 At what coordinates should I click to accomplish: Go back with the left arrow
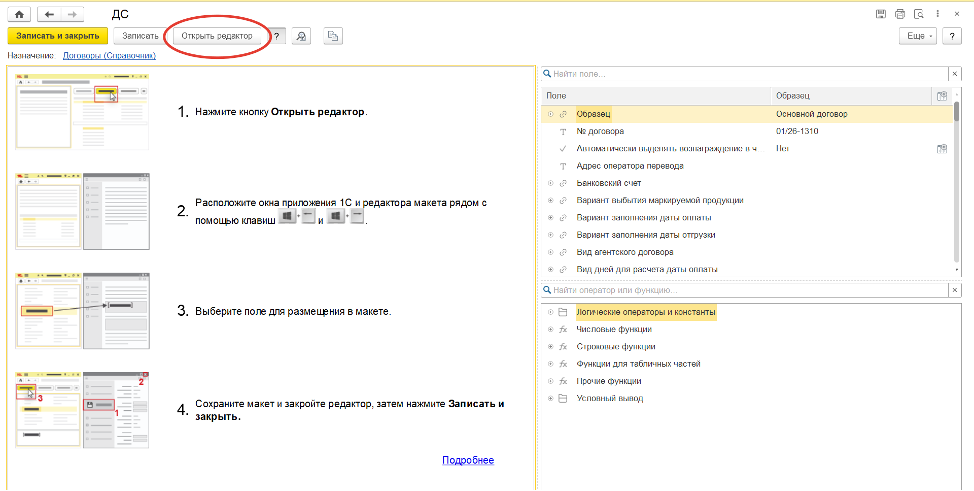click(50, 15)
